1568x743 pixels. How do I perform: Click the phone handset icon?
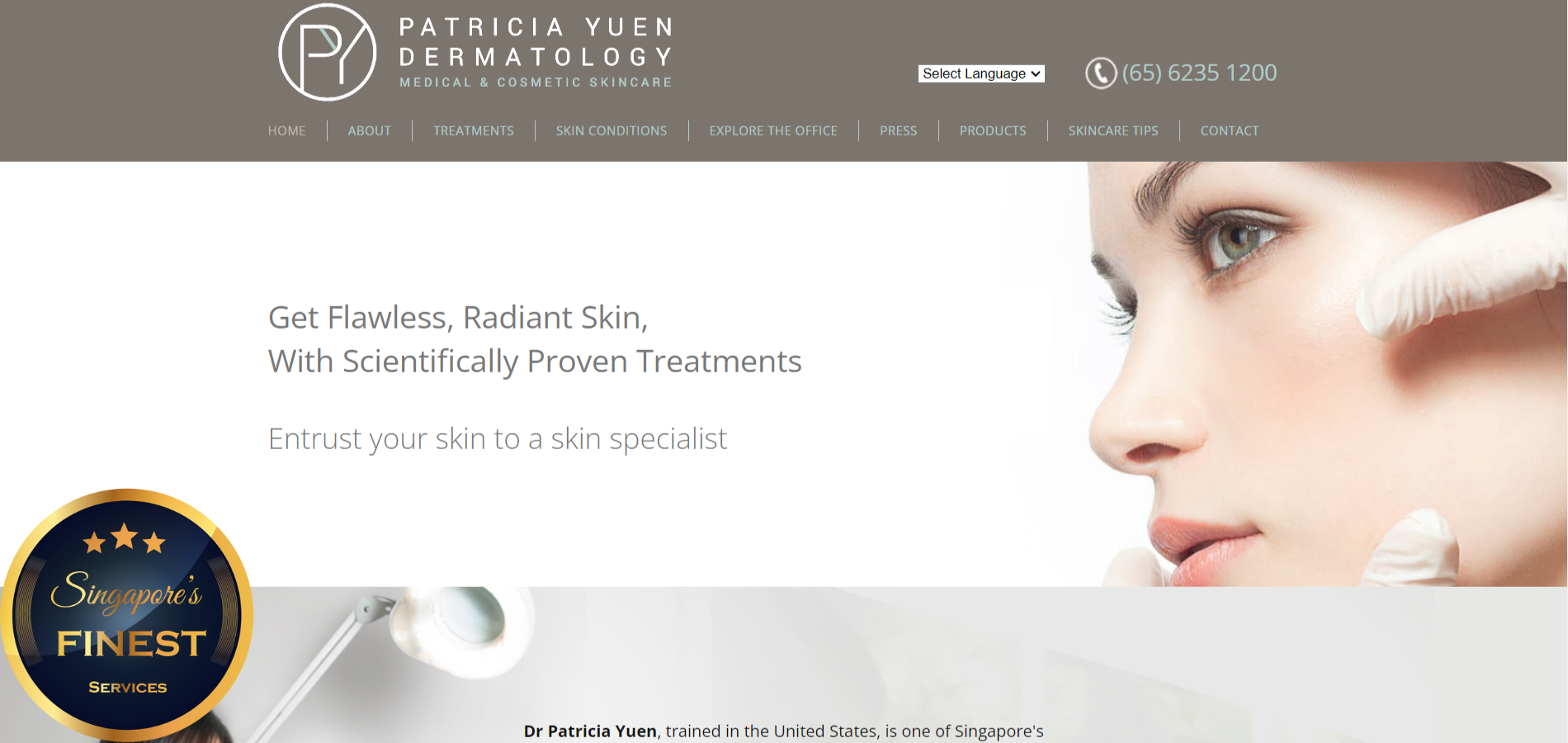[1101, 73]
